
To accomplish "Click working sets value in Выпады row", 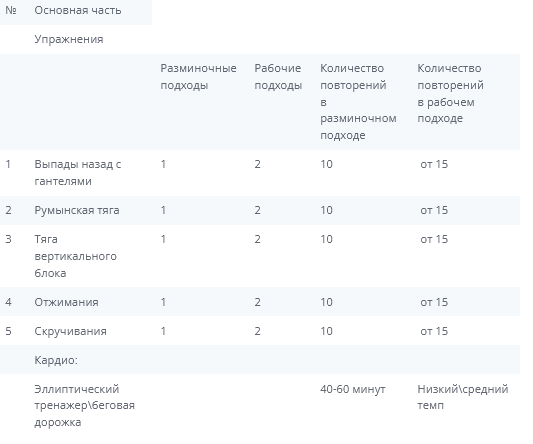I will [258, 164].
